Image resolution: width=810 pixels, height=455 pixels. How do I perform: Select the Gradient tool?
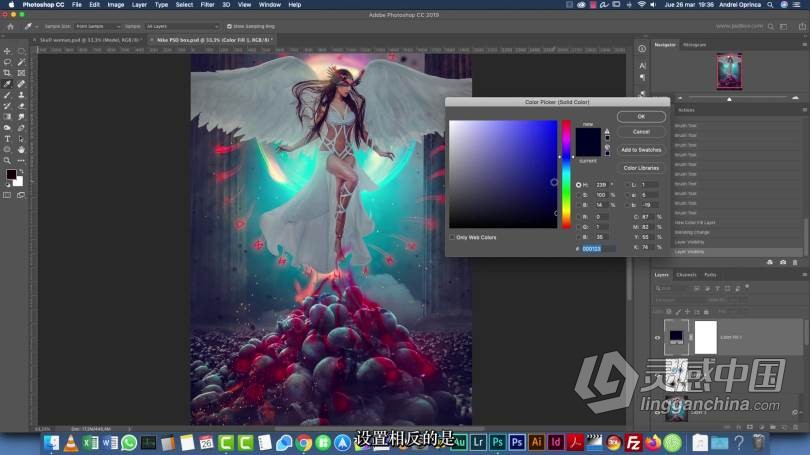7,117
